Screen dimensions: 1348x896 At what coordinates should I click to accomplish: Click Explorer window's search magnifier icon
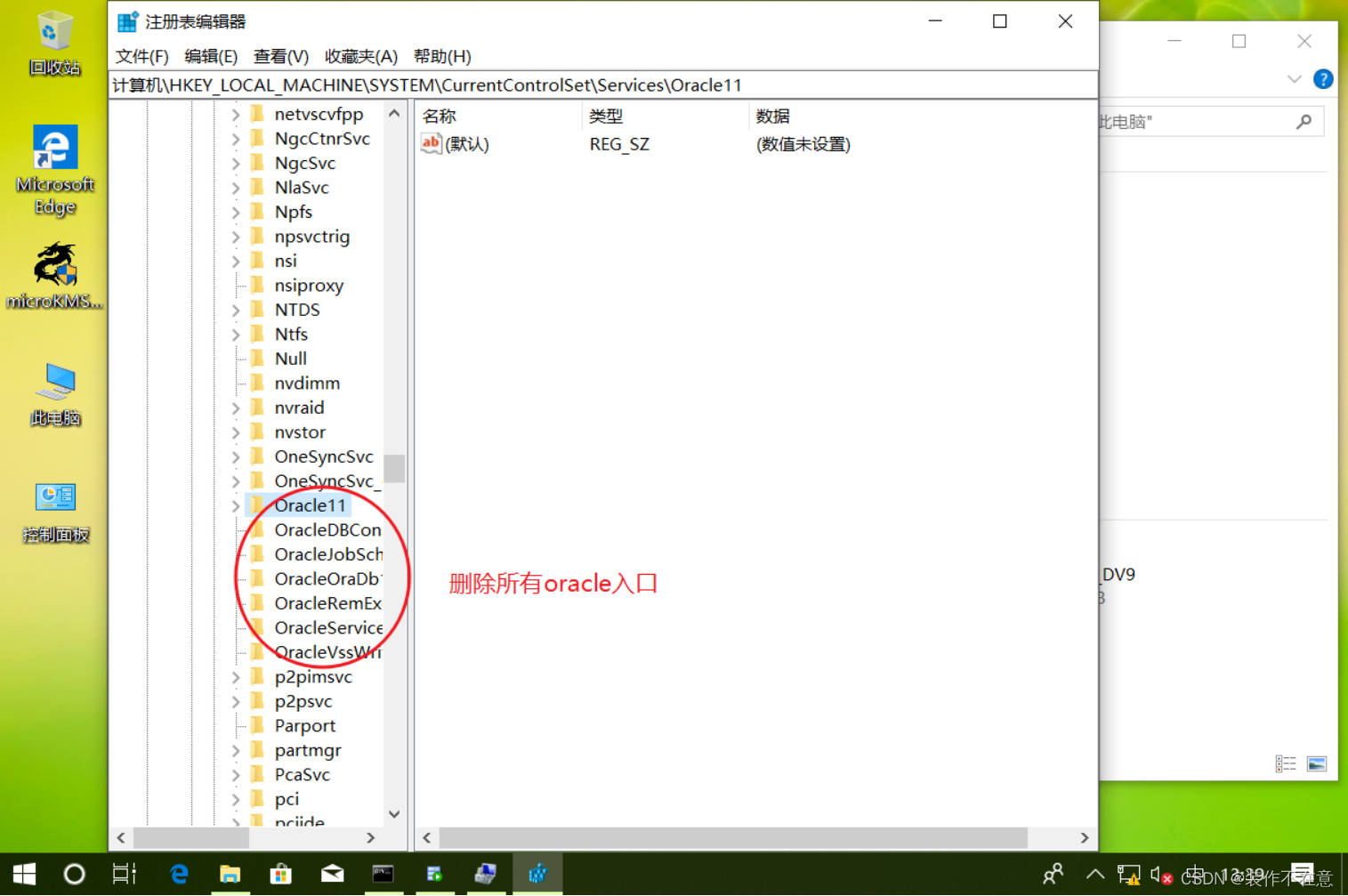[1304, 122]
